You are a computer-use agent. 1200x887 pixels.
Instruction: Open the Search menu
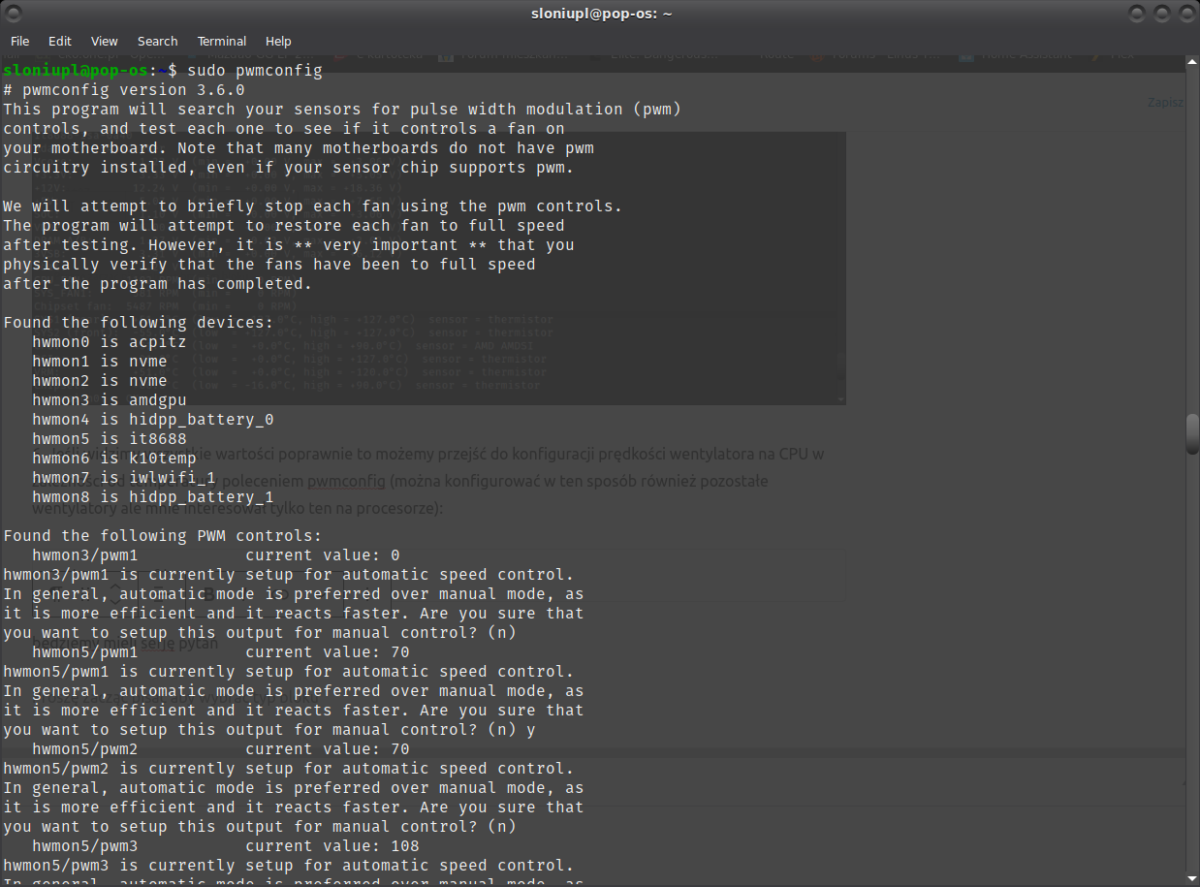point(157,41)
